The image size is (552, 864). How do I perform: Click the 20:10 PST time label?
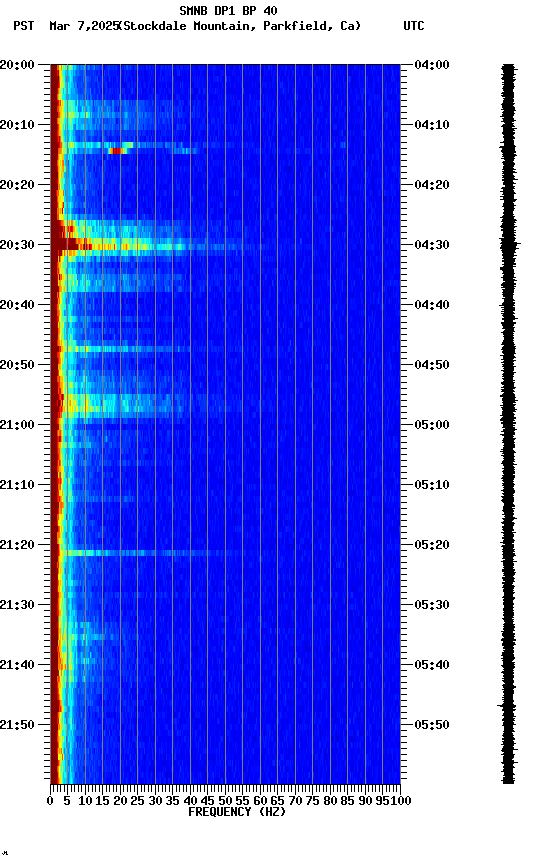pyautogui.click(x=17, y=125)
